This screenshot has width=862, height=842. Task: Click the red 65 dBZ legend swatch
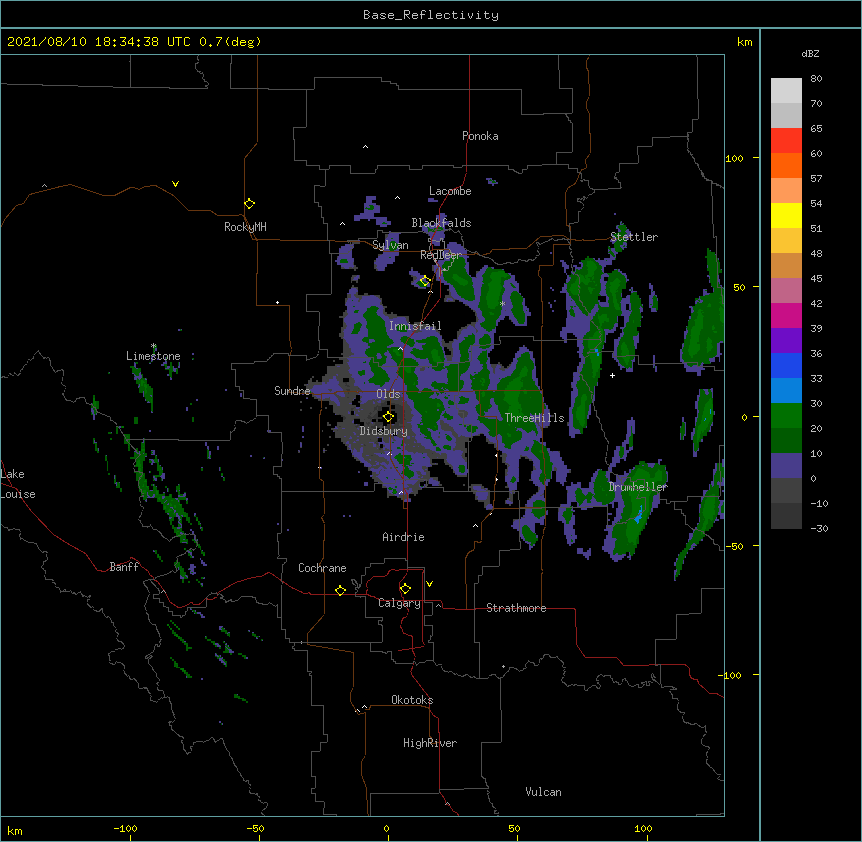click(786, 141)
